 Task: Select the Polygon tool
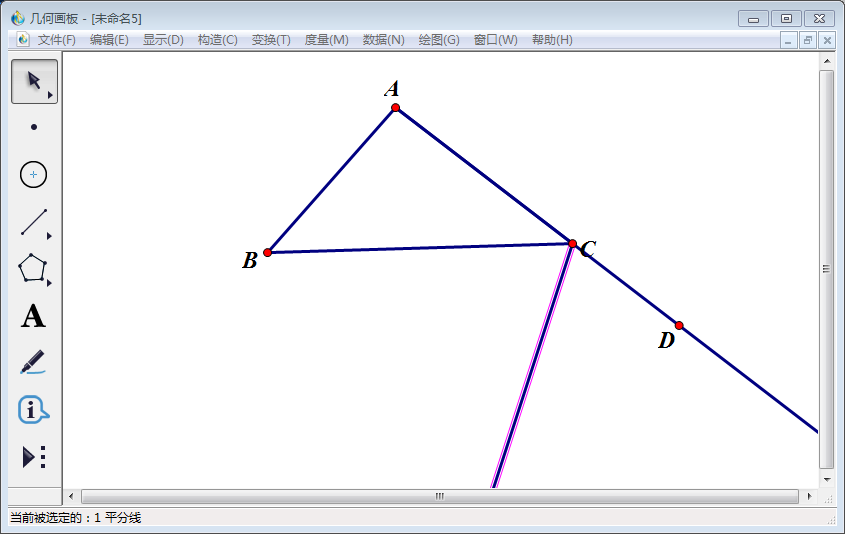(33, 268)
